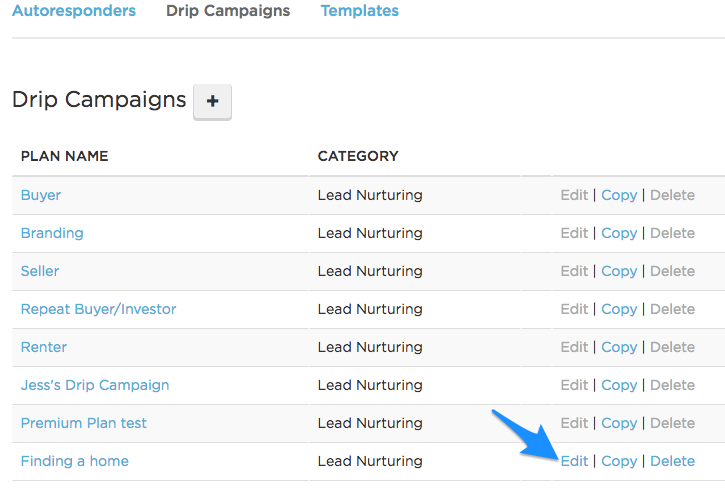725x491 pixels.
Task: Copy the Seller plan
Action: 619,271
